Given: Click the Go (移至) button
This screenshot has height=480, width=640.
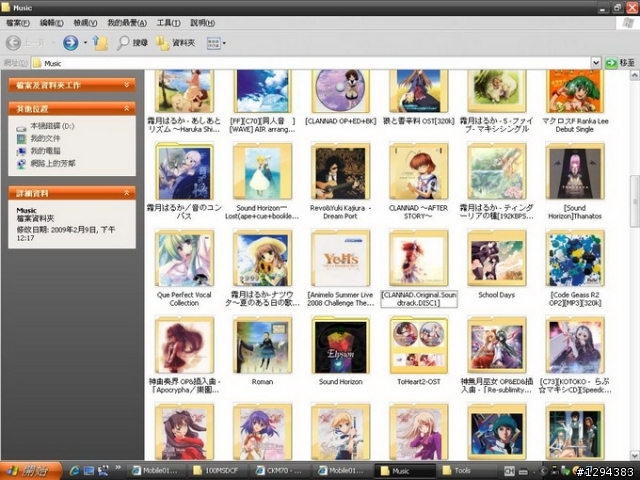Looking at the screenshot, I should 620,63.
